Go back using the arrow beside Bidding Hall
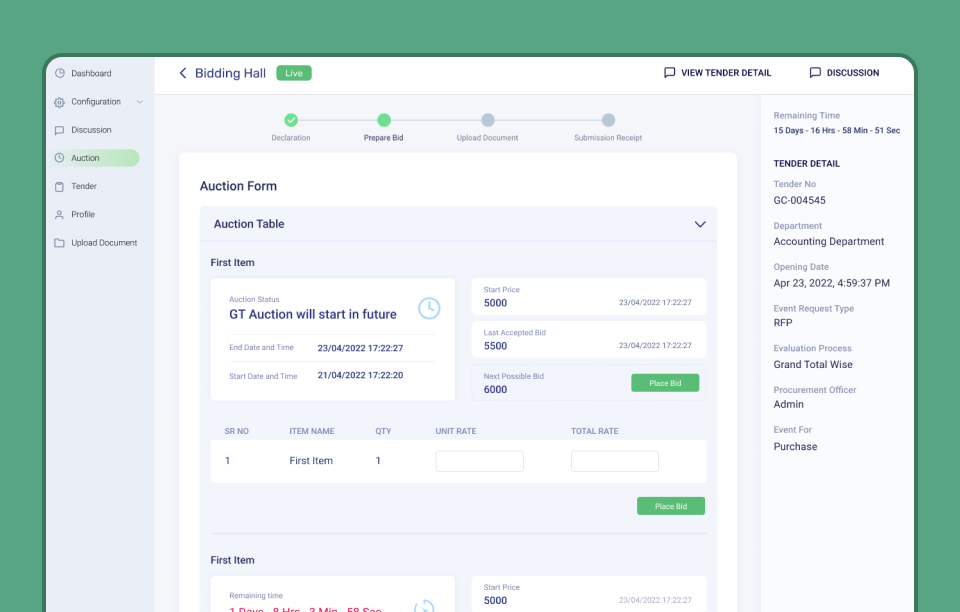The image size is (960, 612). point(182,73)
